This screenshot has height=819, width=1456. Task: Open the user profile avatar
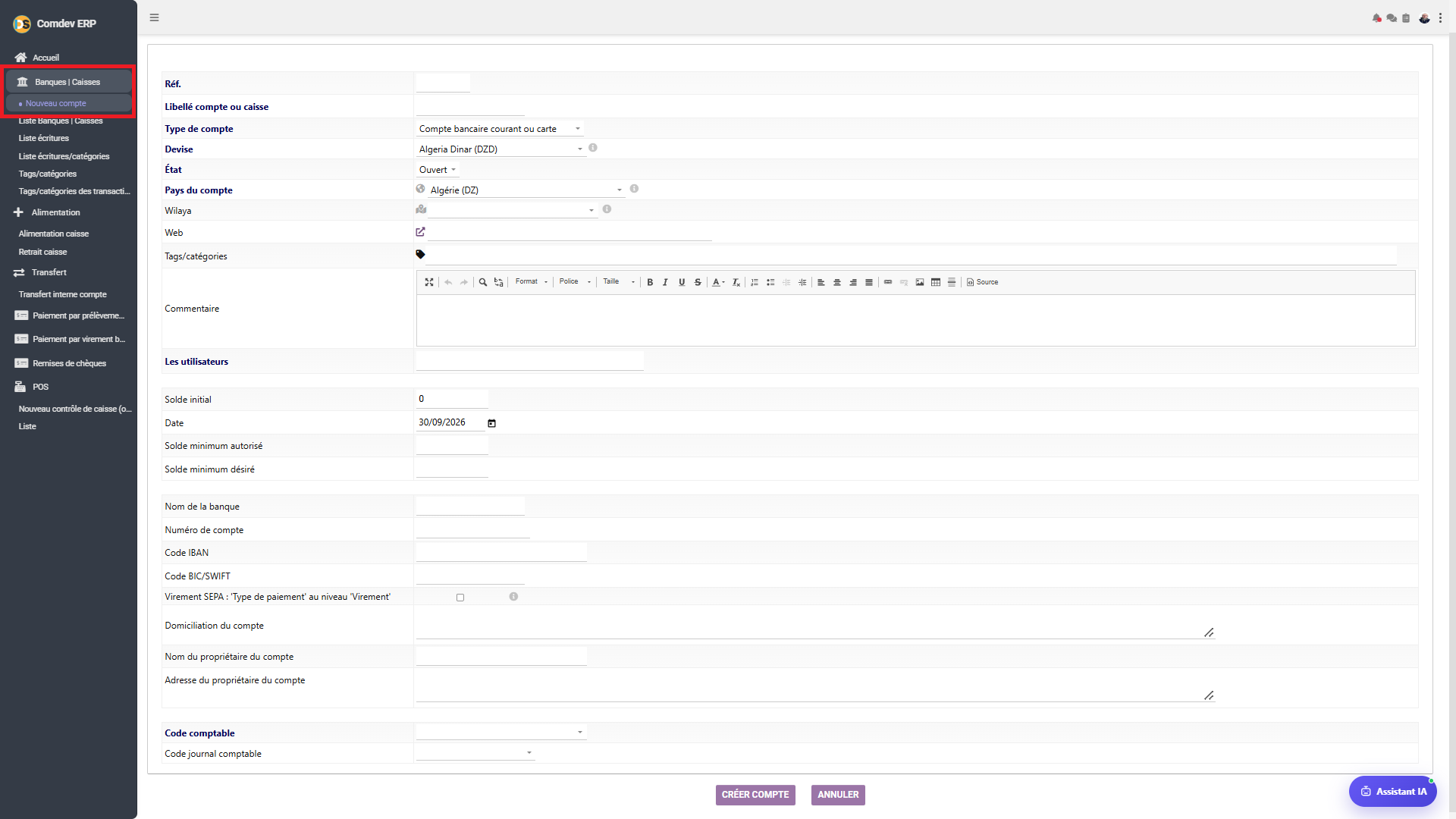[x=1424, y=18]
